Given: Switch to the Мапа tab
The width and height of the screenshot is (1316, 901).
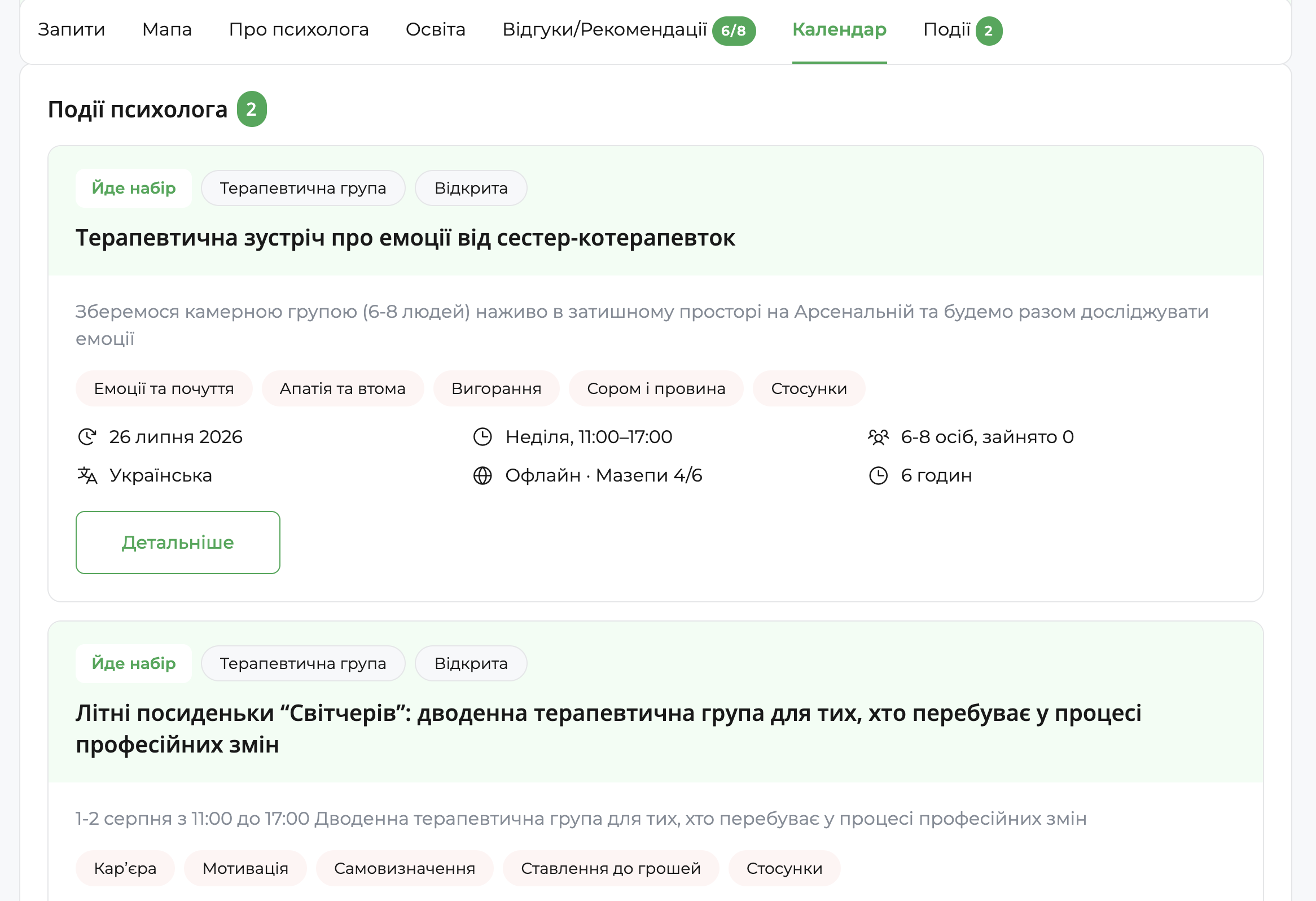Looking at the screenshot, I should click(x=167, y=29).
